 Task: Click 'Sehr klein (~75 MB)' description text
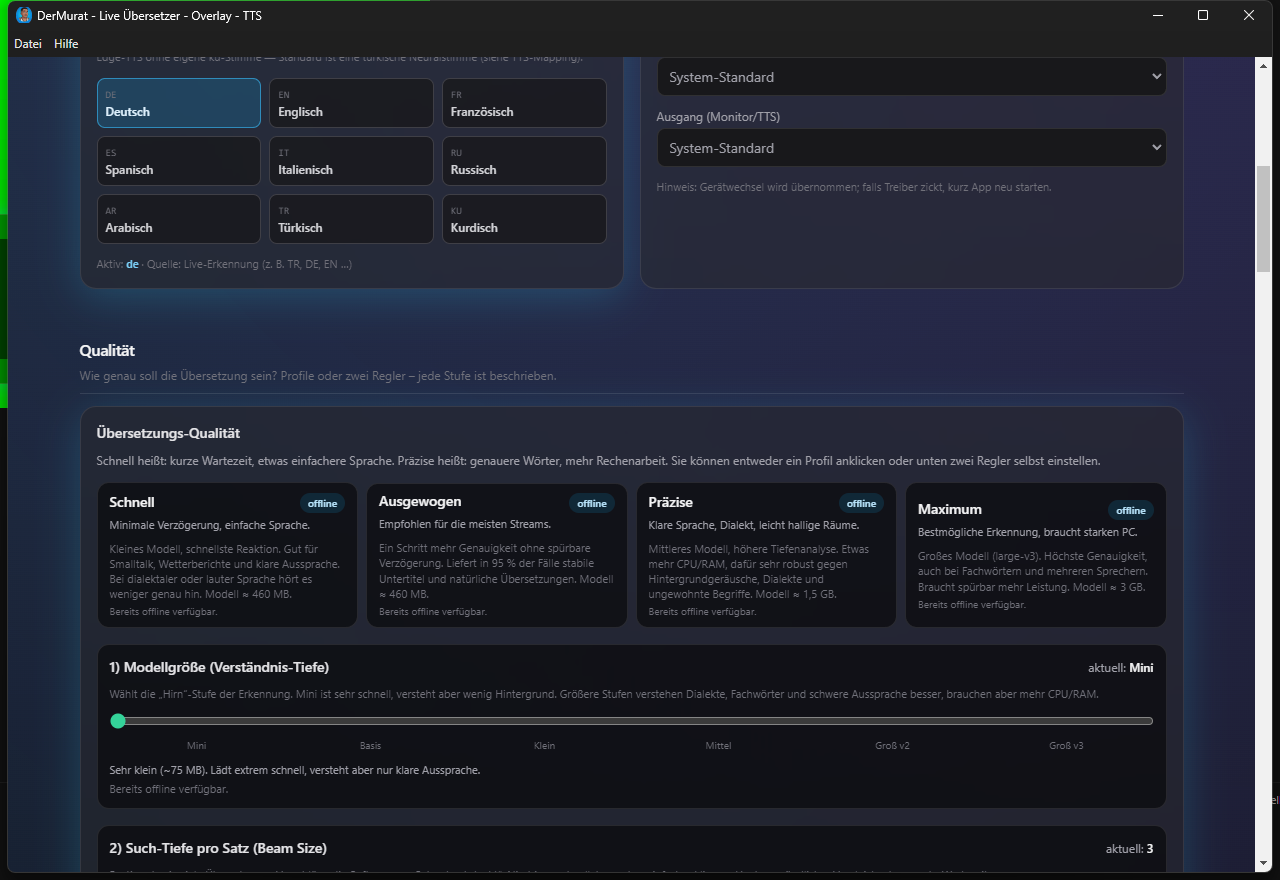coord(295,770)
